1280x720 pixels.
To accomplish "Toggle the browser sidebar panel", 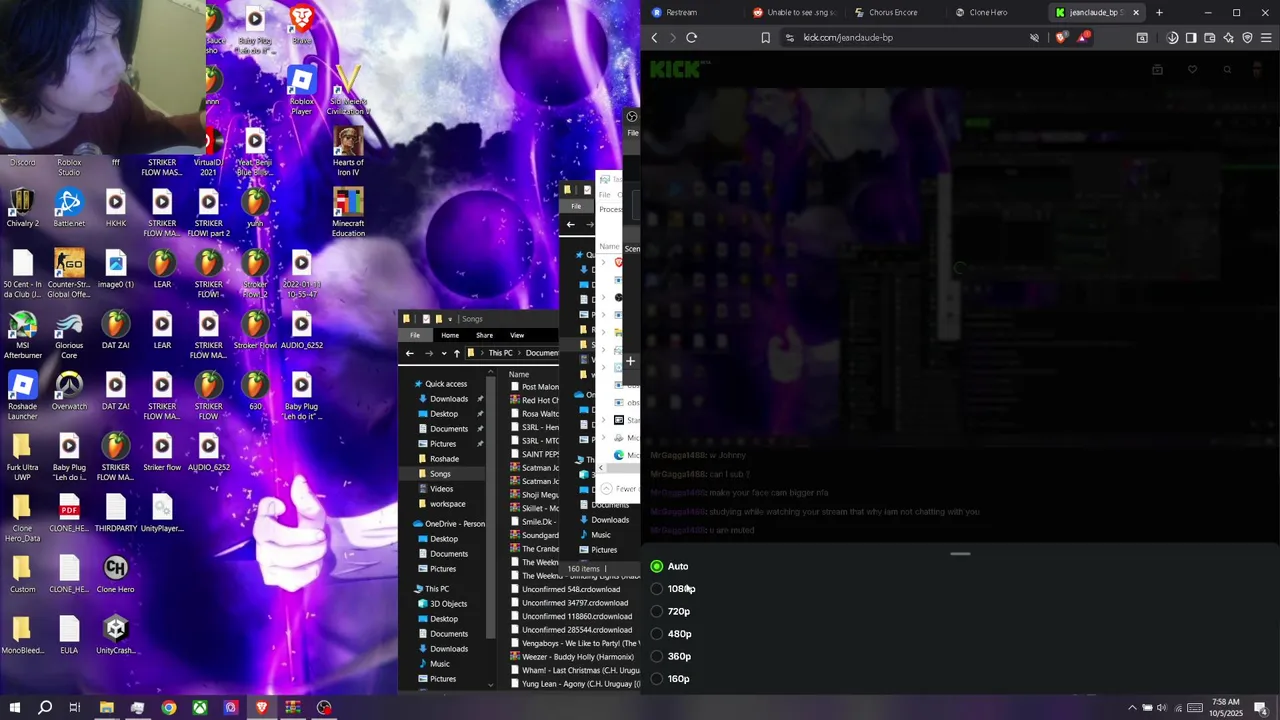I will 1191,38.
